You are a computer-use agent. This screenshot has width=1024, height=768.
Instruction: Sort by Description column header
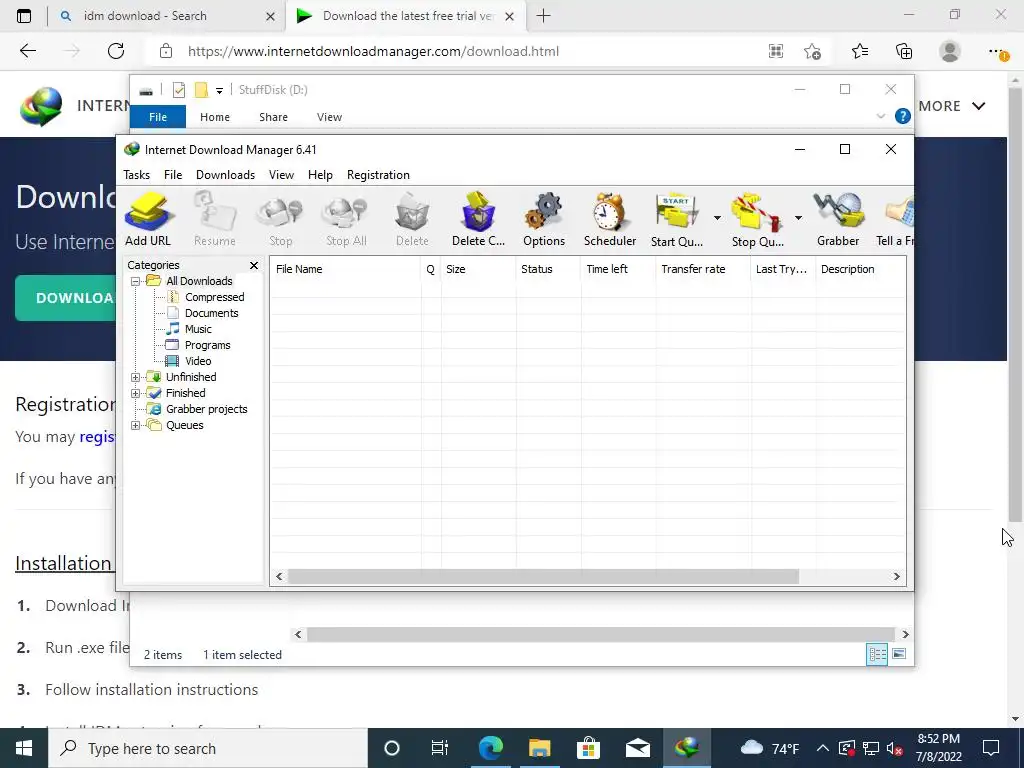click(x=860, y=269)
